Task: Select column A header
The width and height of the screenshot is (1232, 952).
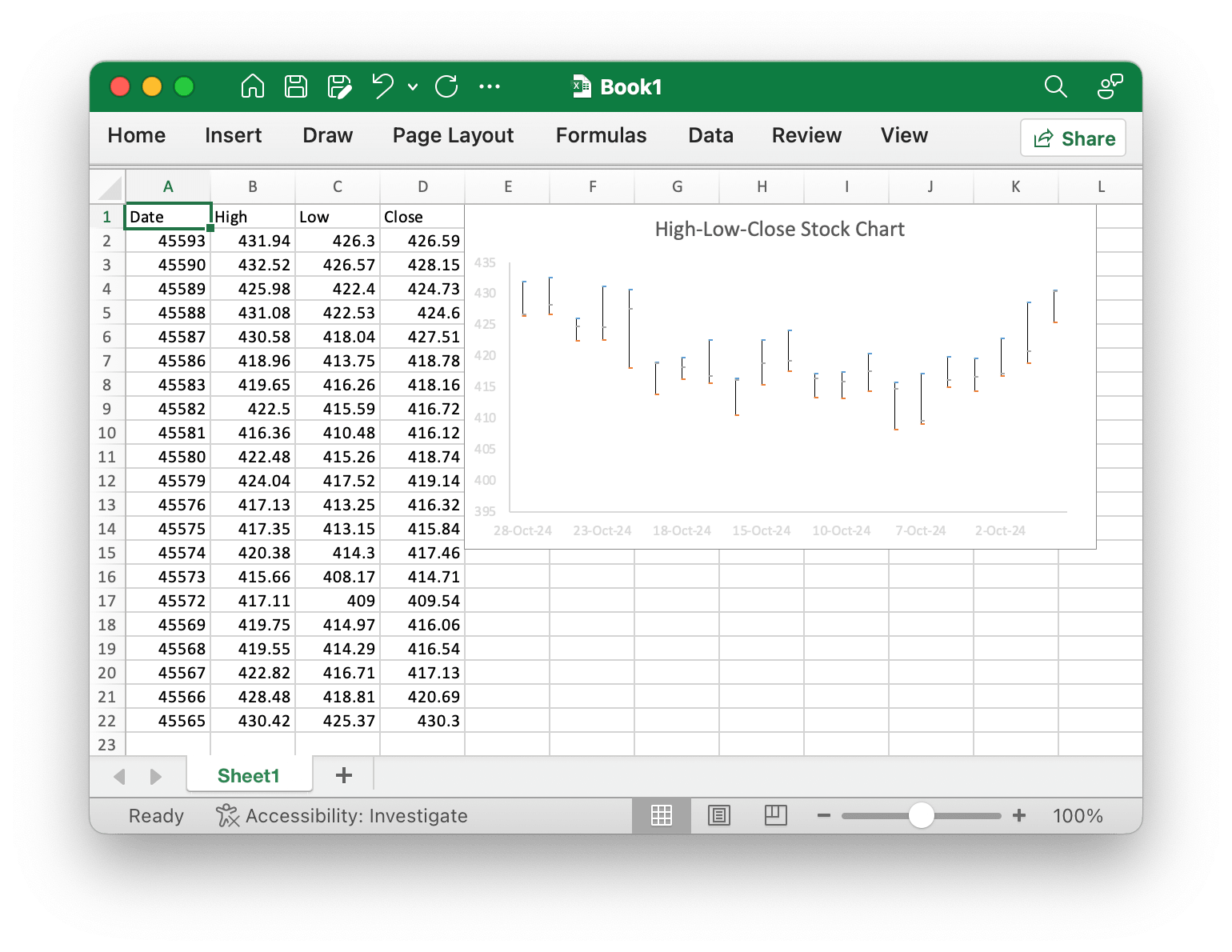Action: click(168, 186)
